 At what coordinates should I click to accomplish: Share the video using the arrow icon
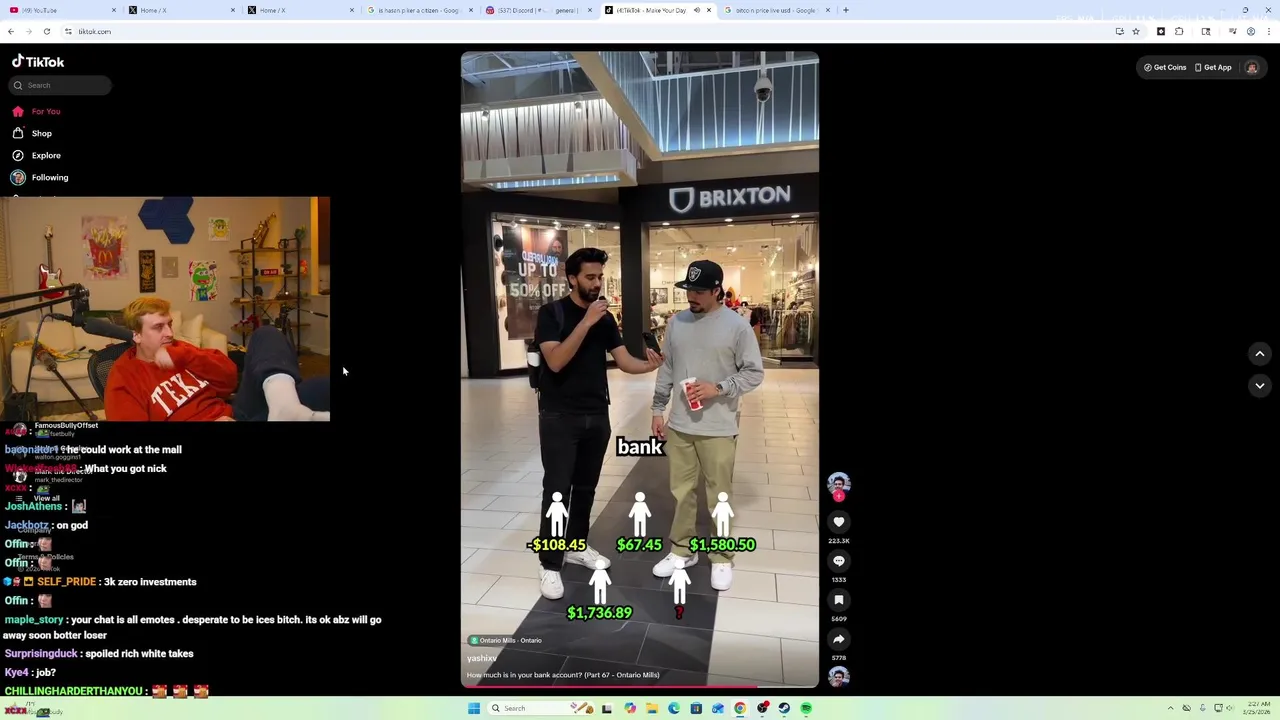[x=839, y=639]
